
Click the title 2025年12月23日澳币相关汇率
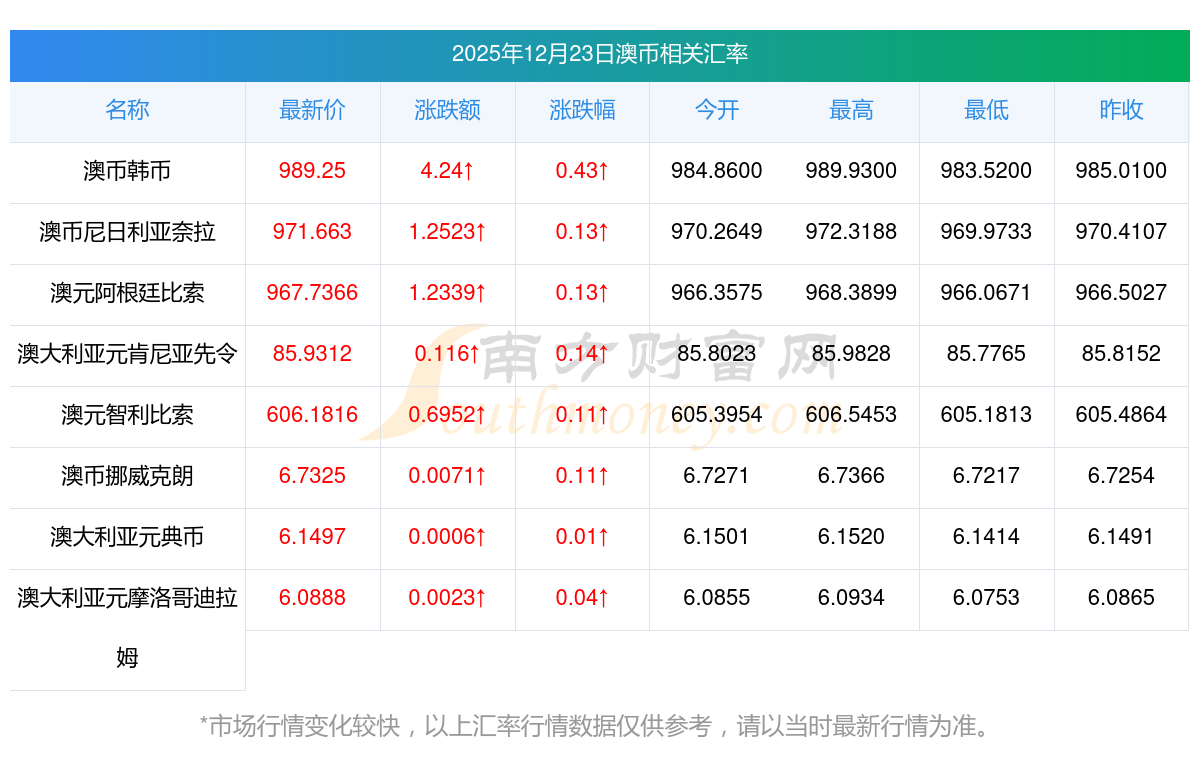pos(600,54)
